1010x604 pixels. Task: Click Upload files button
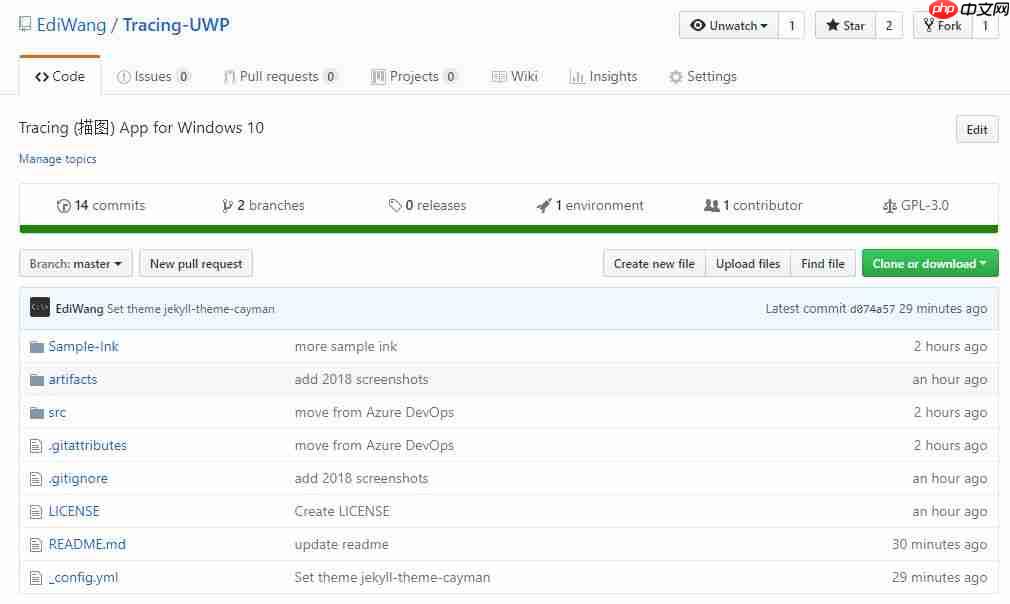click(748, 263)
